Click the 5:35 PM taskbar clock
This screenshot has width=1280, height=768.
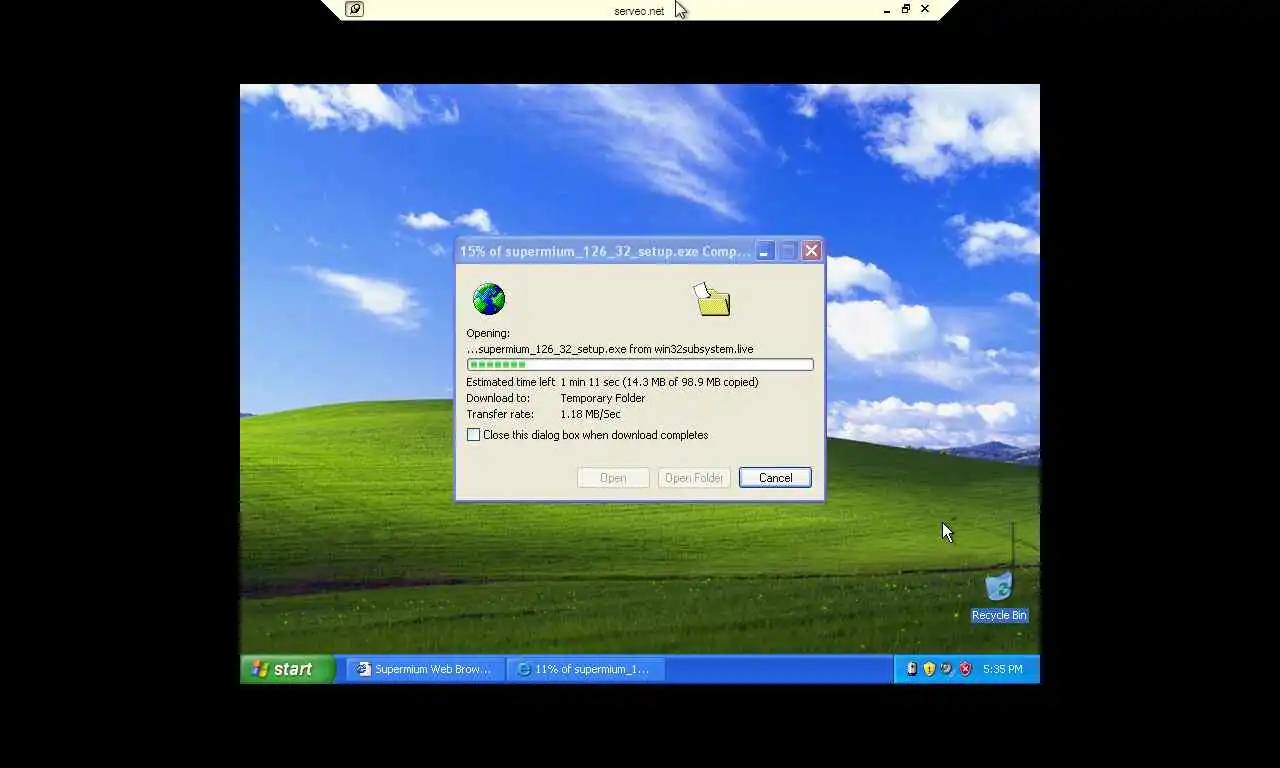(1003, 669)
